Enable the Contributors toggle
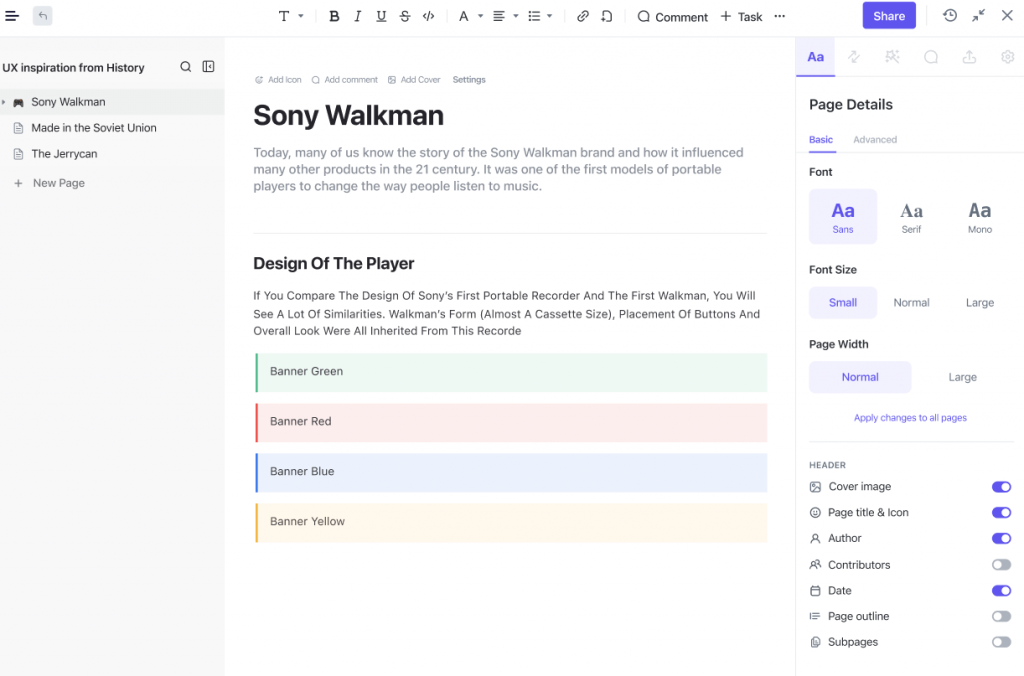1024x676 pixels. coord(1001,564)
